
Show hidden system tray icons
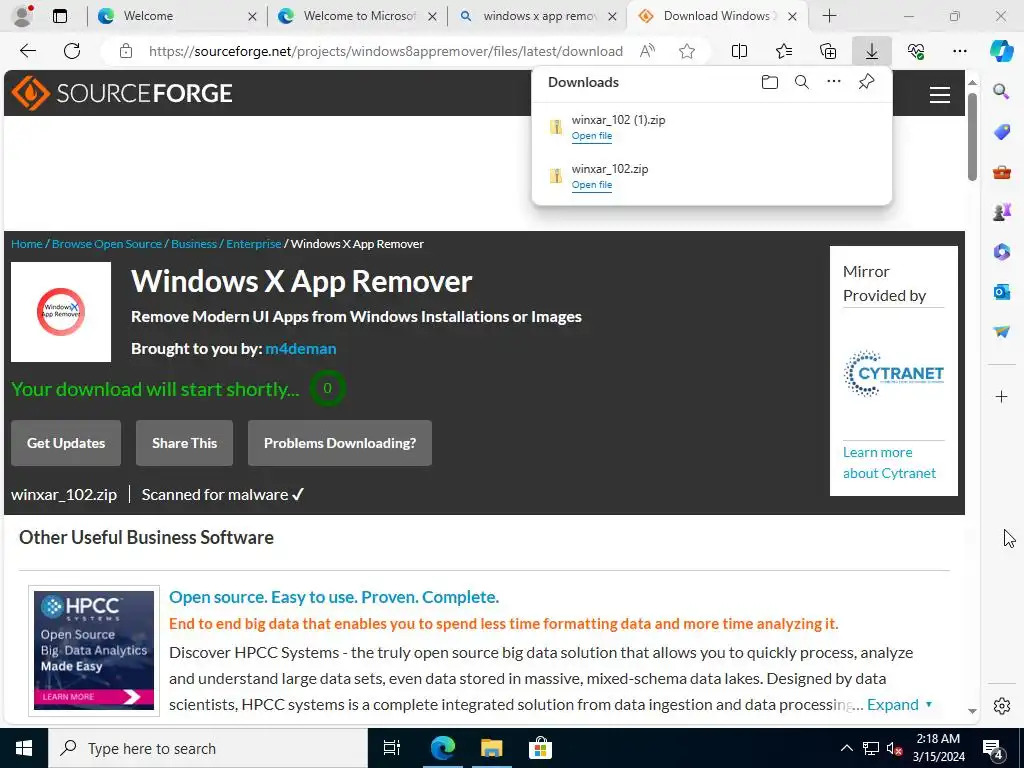(x=846, y=748)
